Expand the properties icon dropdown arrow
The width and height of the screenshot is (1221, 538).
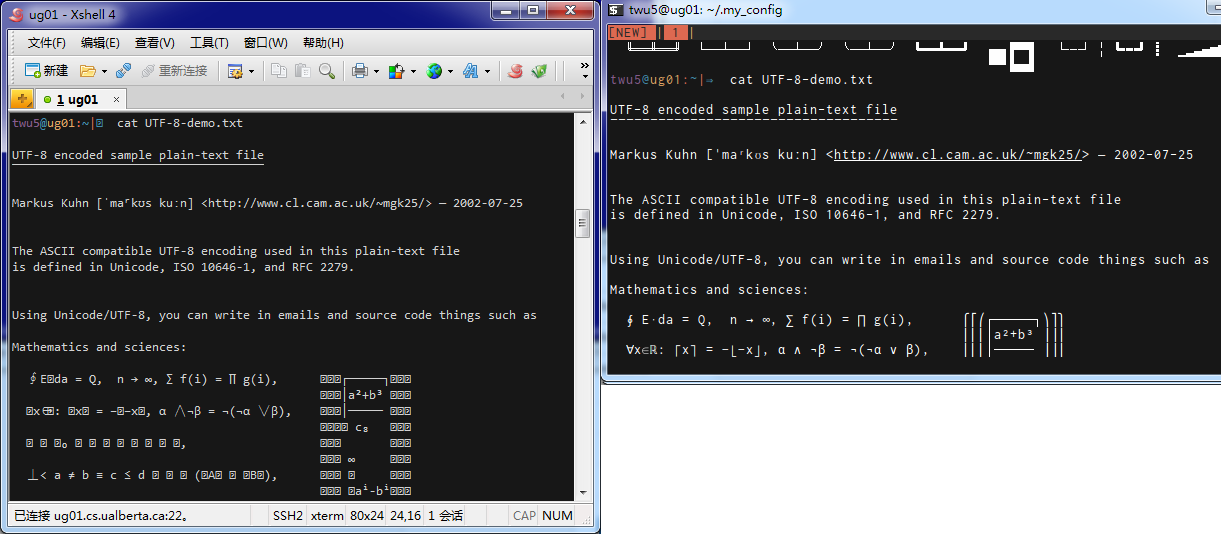click(251, 72)
